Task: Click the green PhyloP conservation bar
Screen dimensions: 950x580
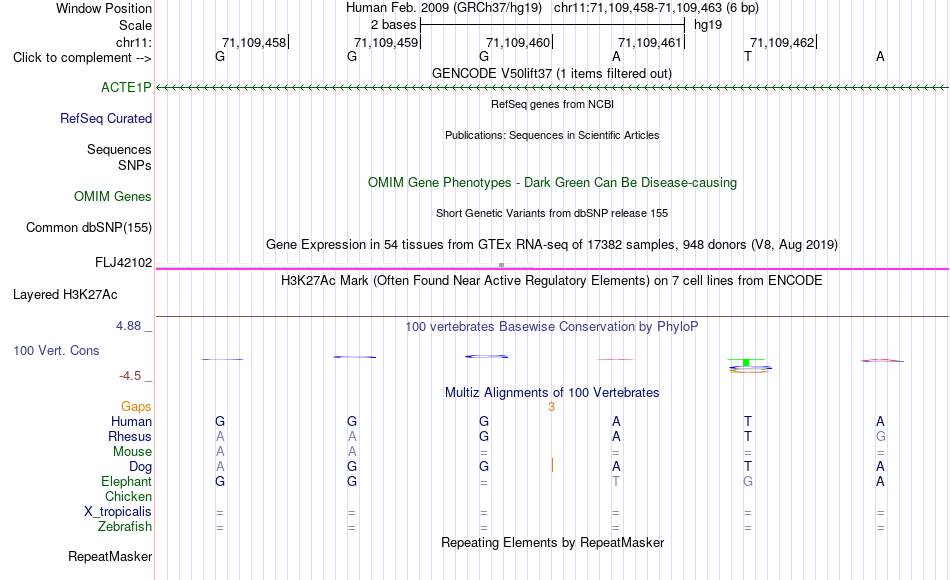Action: (x=746, y=362)
